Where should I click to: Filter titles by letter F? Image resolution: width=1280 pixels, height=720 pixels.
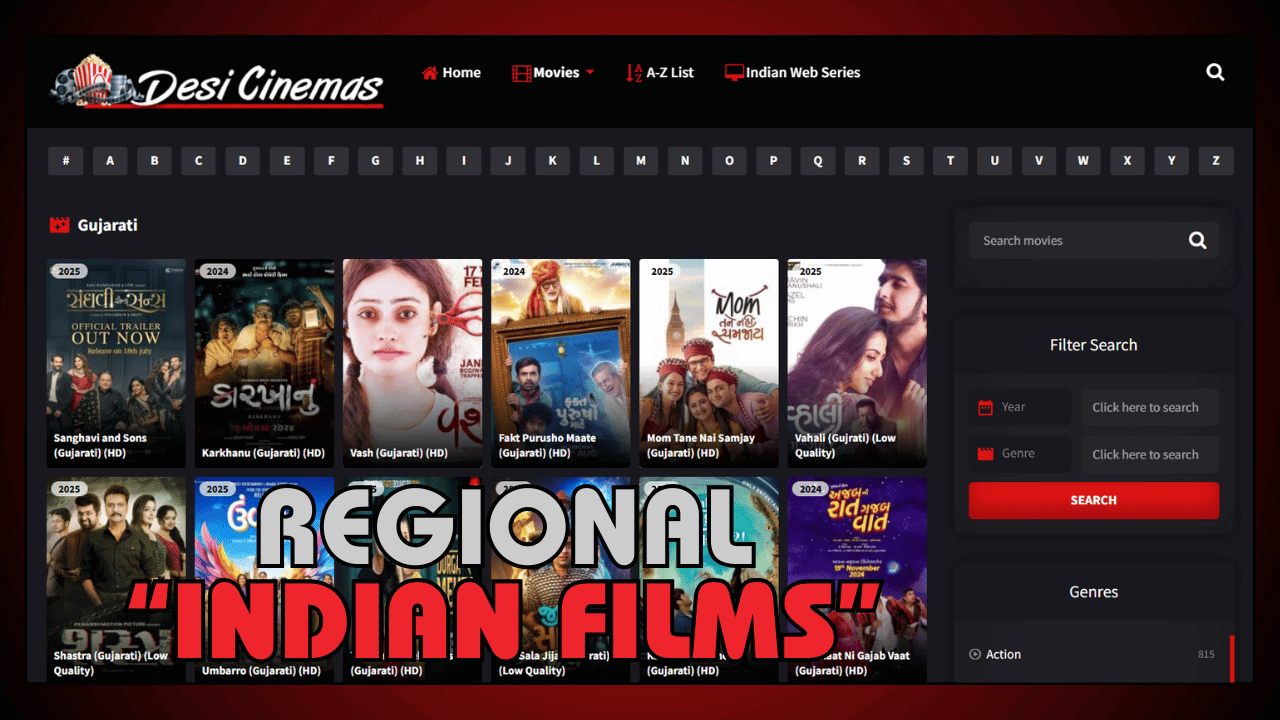331,161
